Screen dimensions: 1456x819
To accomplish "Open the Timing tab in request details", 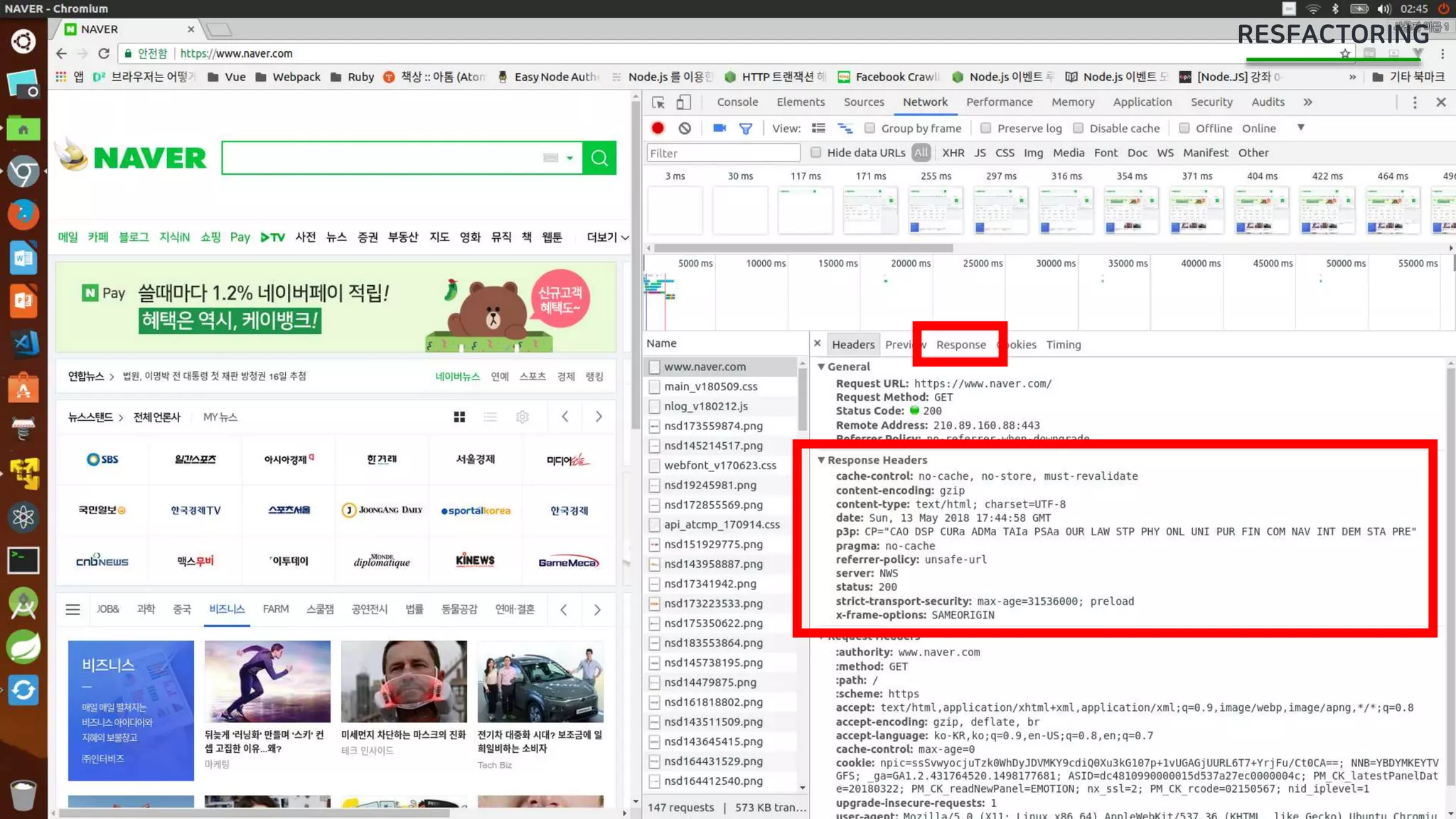I will pyautogui.click(x=1063, y=345).
